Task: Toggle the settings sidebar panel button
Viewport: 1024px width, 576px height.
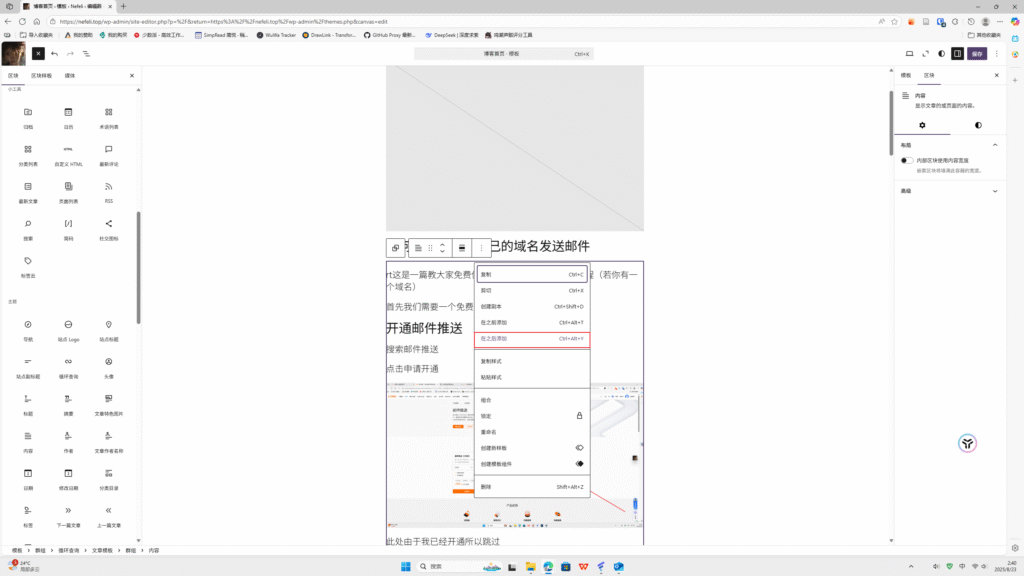Action: (x=957, y=54)
